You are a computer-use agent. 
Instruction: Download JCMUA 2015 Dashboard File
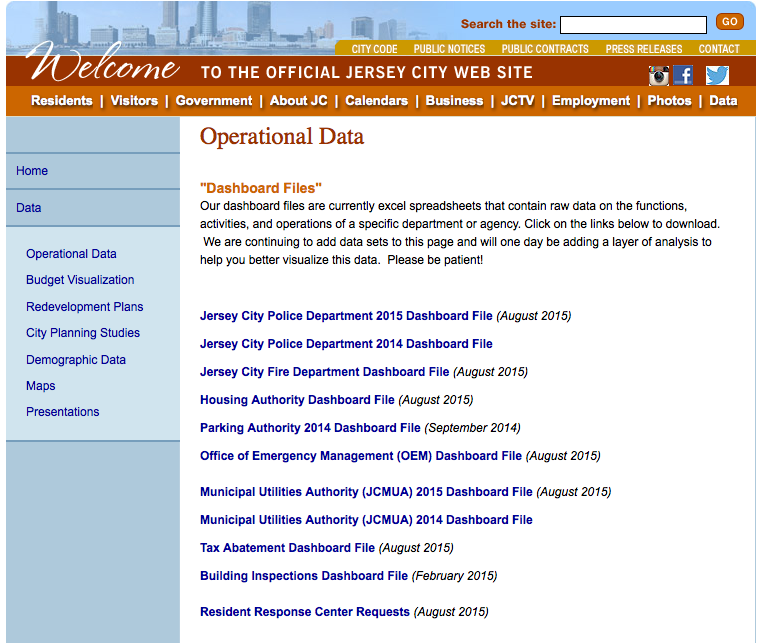[x=366, y=491]
